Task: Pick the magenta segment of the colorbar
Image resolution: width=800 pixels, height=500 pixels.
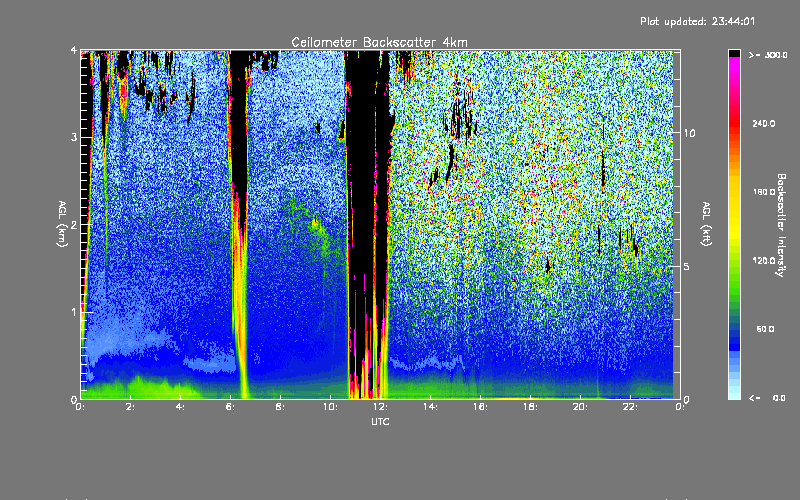Action: 734,62
